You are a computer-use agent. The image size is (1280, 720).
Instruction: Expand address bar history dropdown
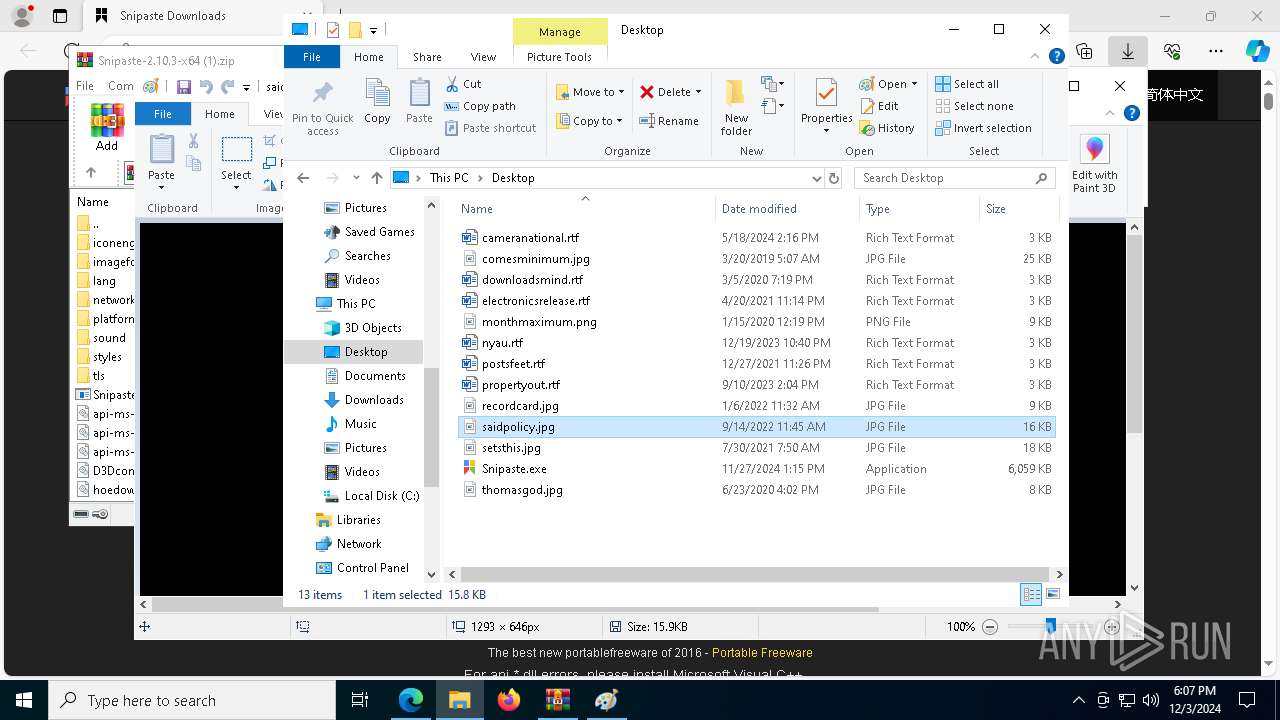pyautogui.click(x=817, y=178)
